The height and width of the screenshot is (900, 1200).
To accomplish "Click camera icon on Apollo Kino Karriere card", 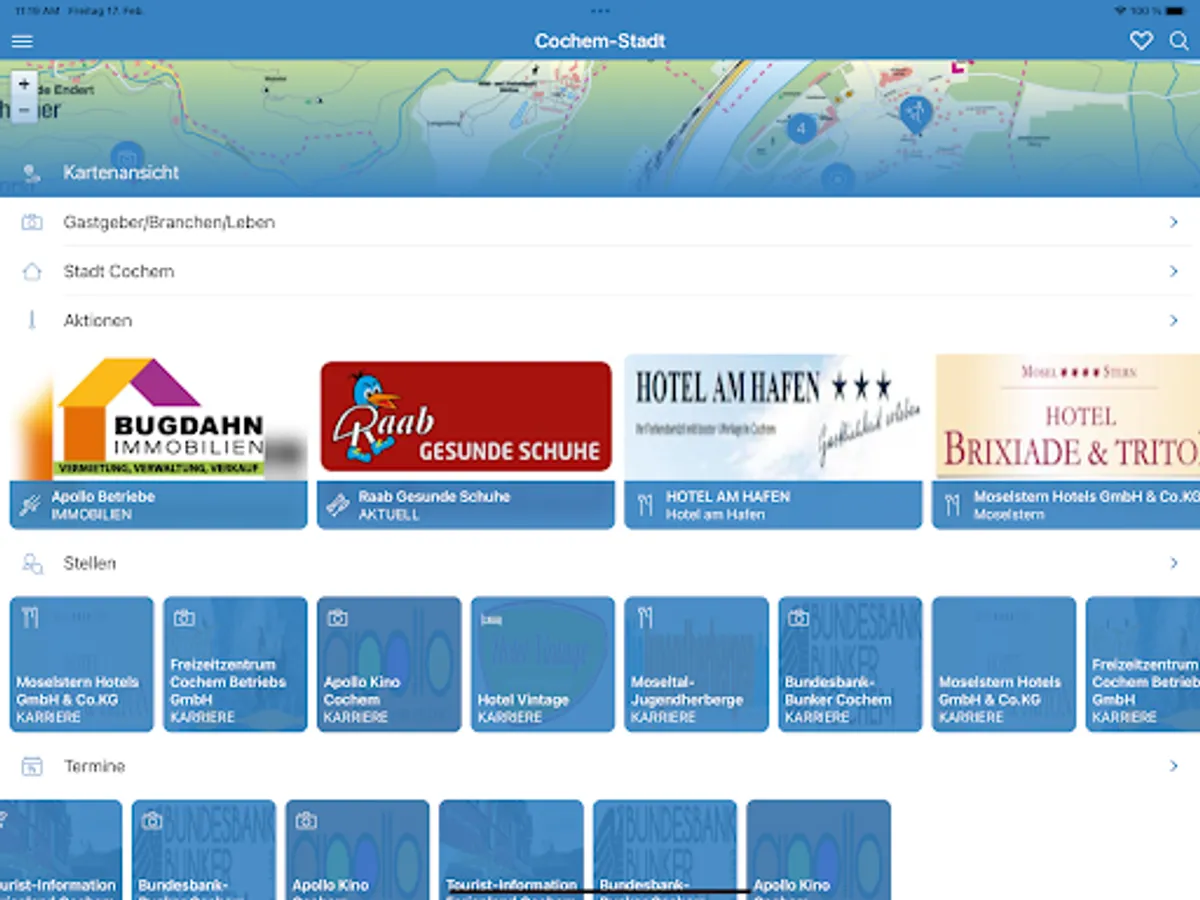I will pos(338,618).
